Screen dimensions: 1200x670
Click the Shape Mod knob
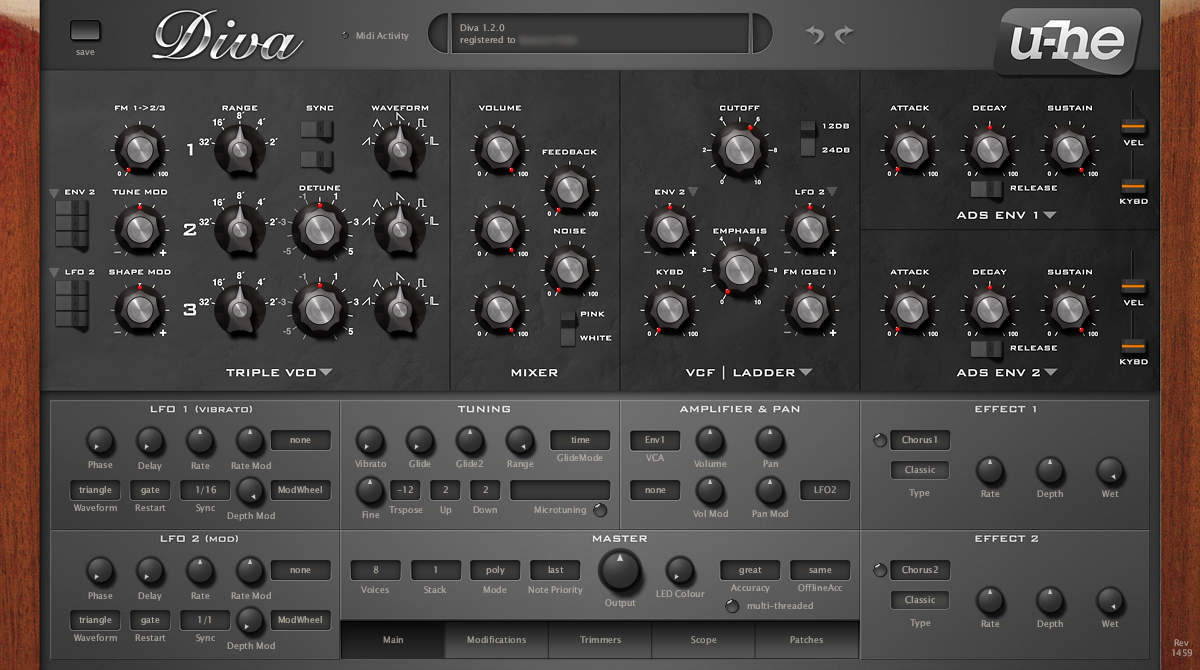coord(139,309)
